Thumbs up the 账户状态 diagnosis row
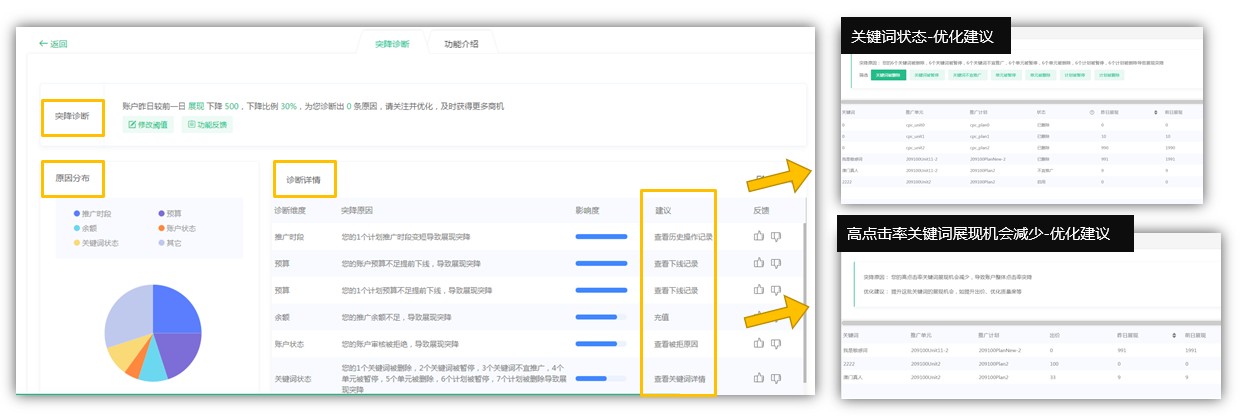The width and height of the screenshot is (1243, 416). [758, 343]
